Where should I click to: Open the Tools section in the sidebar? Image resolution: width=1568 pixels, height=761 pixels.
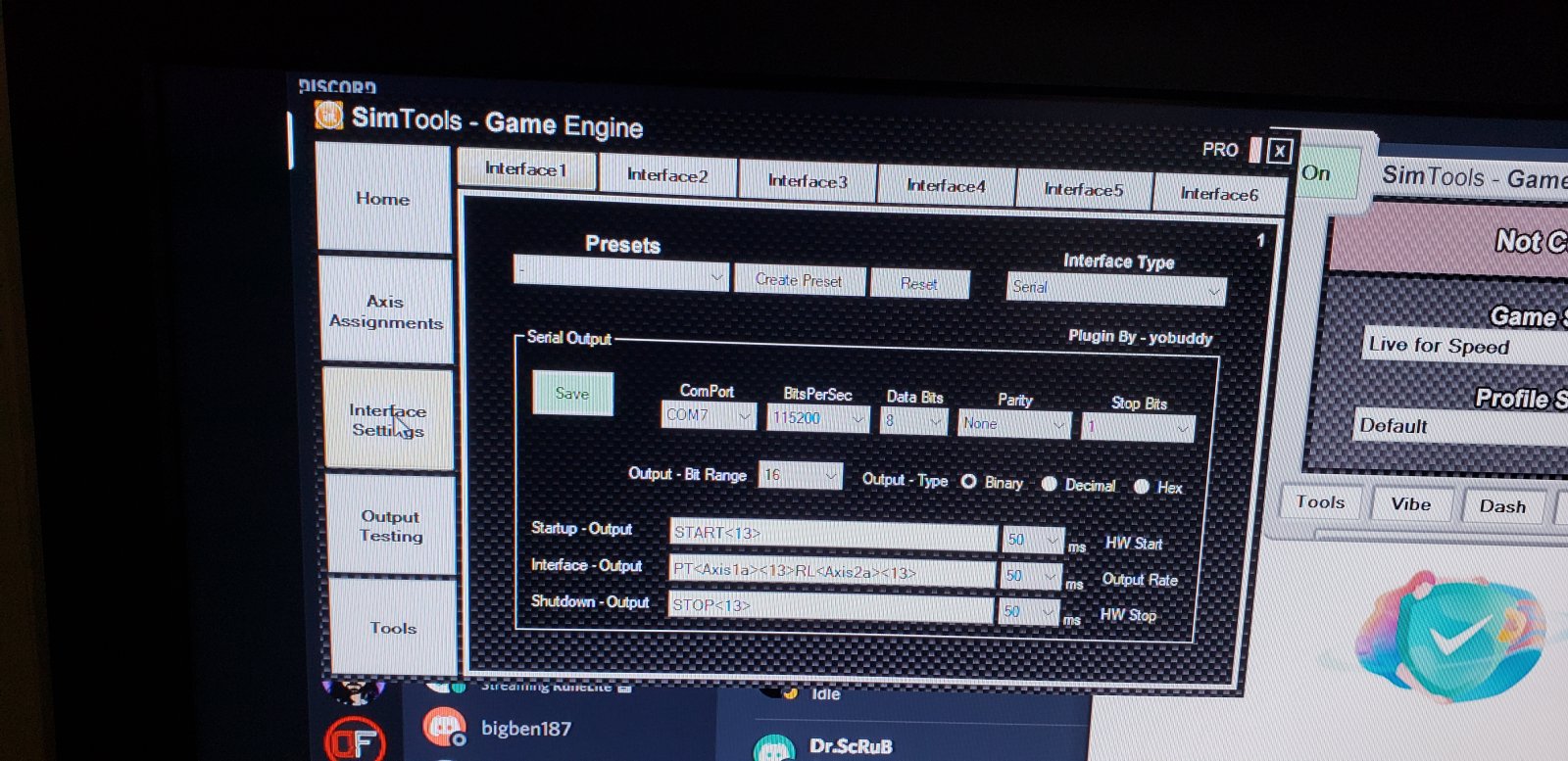pos(393,628)
